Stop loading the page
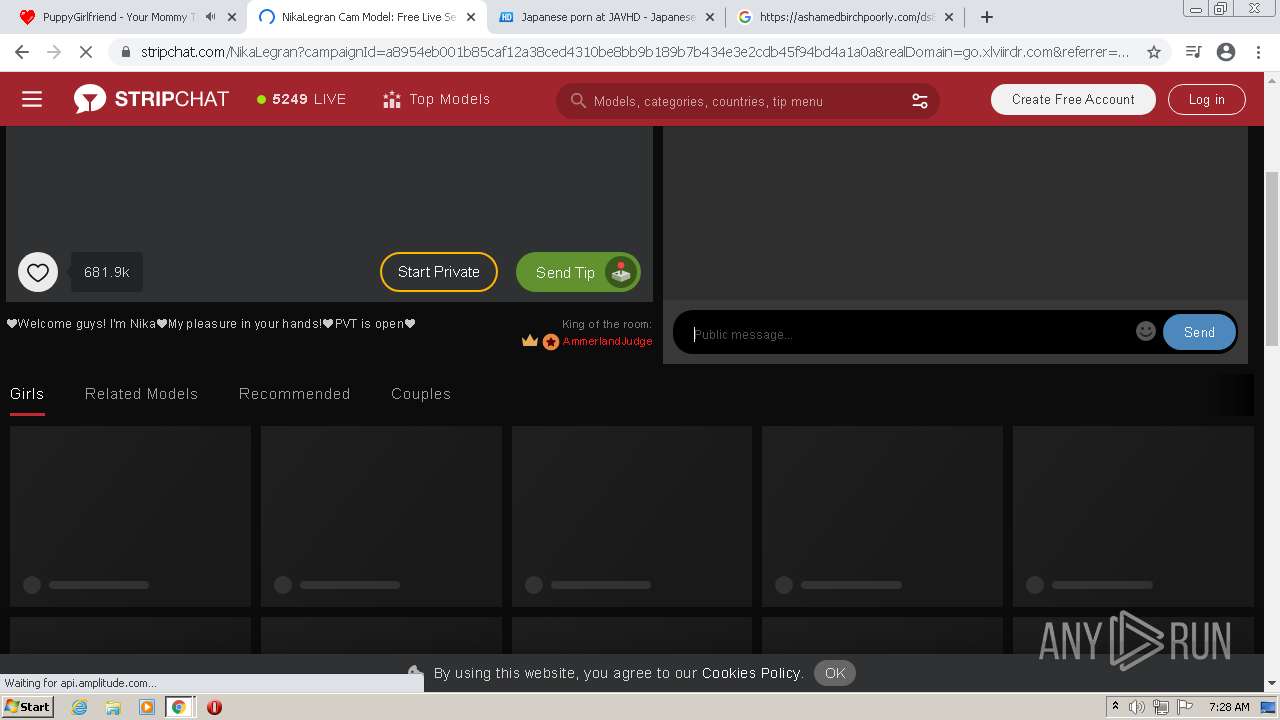The width and height of the screenshot is (1280, 720). coord(86,52)
